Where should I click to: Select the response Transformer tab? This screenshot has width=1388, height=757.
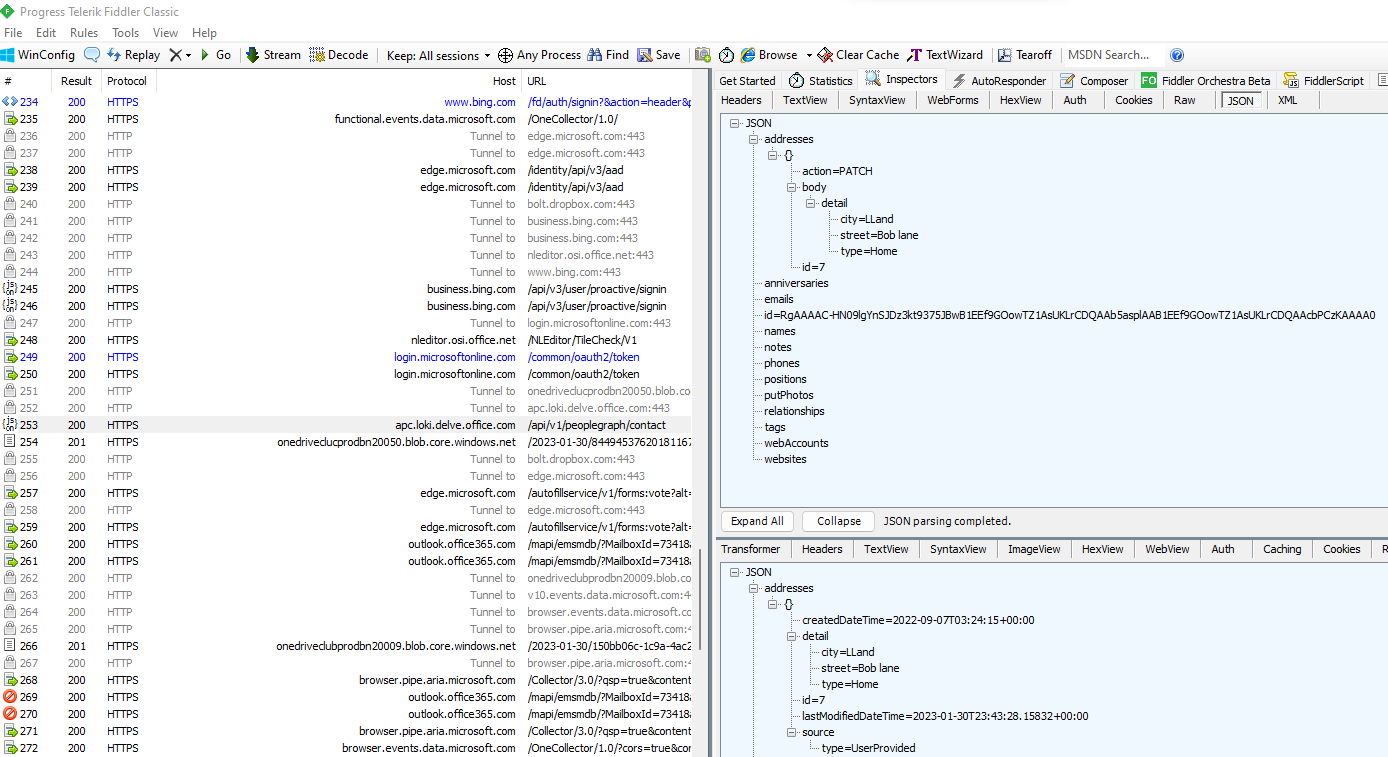tap(751, 549)
